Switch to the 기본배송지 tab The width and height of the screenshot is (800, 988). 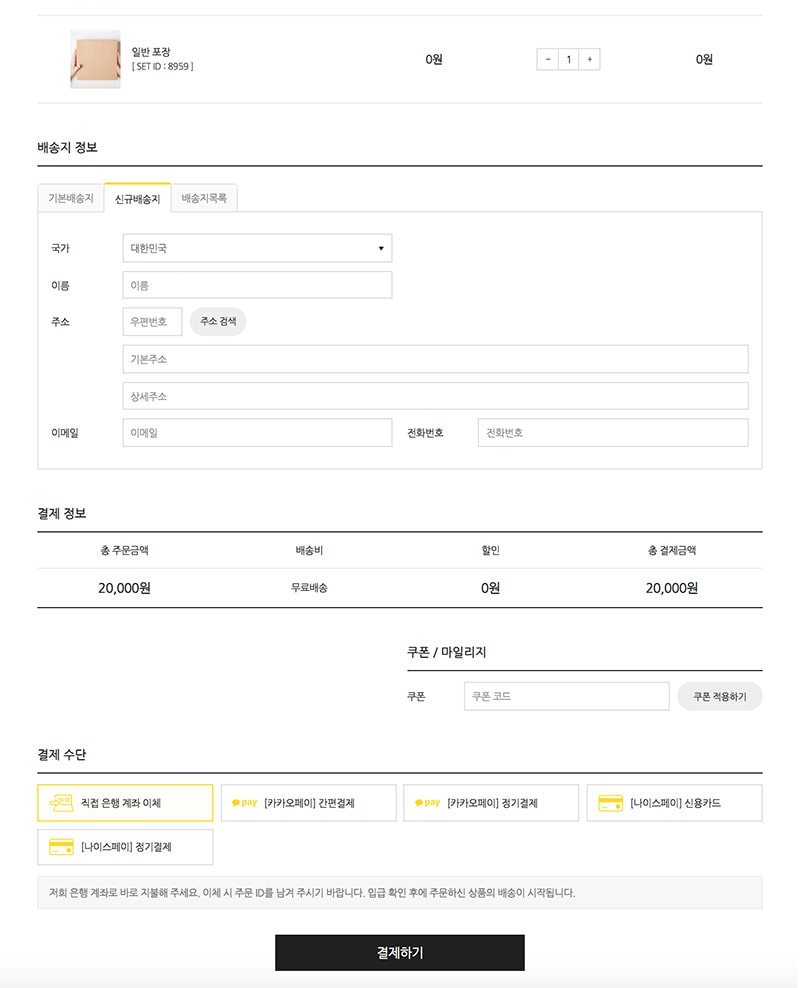tap(70, 198)
